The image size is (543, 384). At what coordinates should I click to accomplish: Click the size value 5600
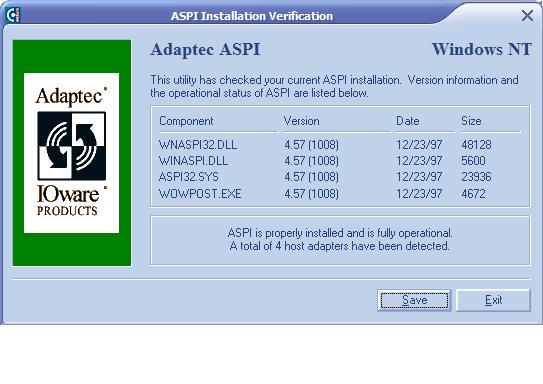(473, 161)
